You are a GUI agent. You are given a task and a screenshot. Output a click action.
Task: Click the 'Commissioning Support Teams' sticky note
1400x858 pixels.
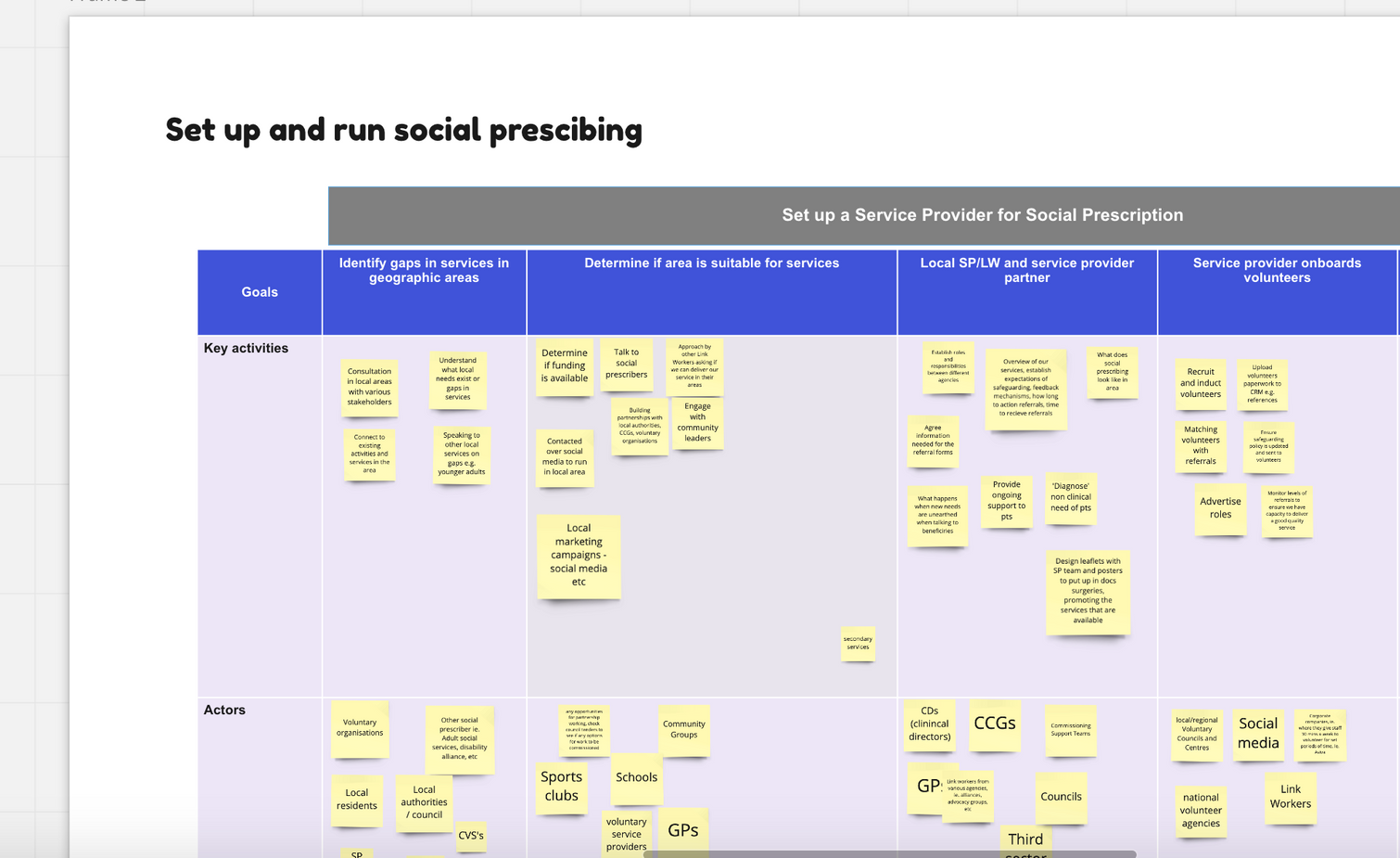[x=1071, y=730]
